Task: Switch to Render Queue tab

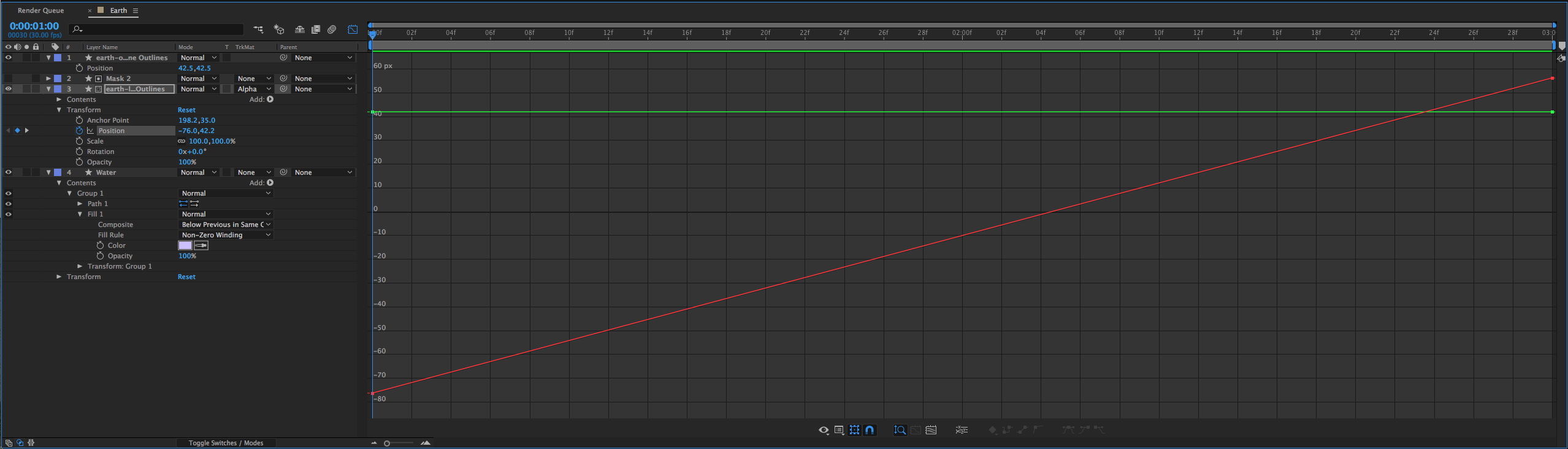Action: click(40, 10)
